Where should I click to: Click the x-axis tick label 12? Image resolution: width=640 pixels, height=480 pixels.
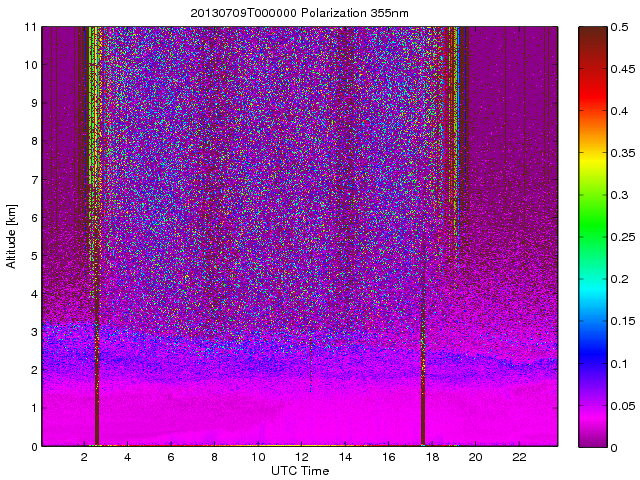(x=301, y=457)
